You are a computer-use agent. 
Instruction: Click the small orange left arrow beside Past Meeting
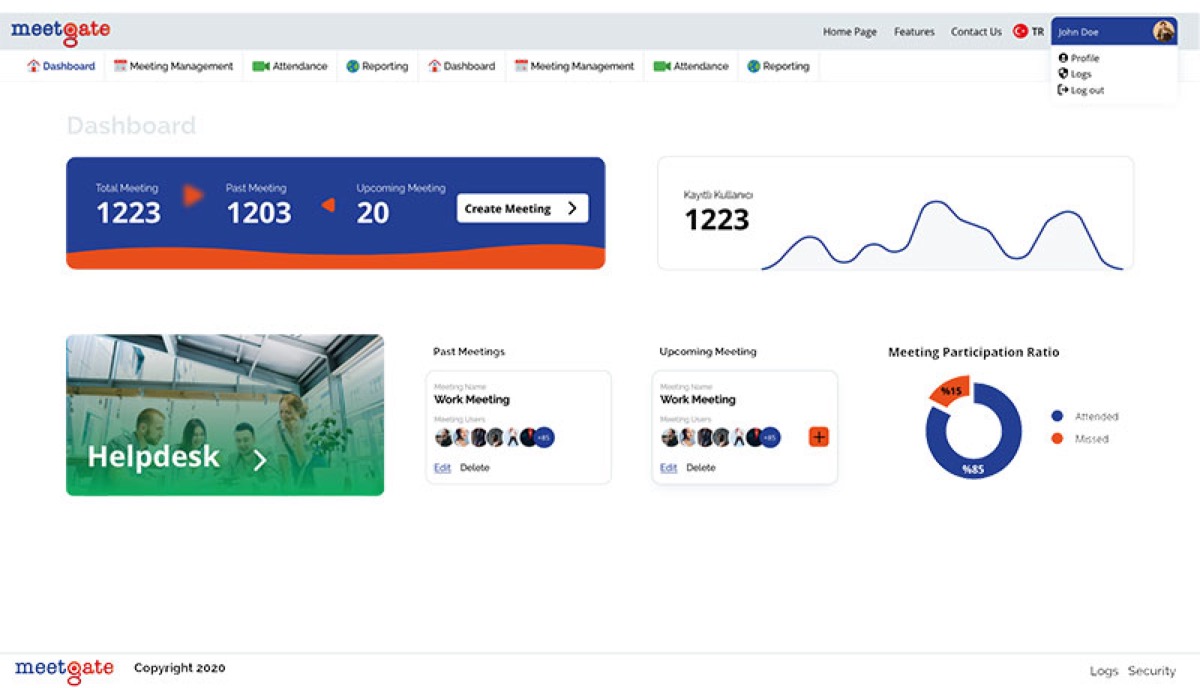point(327,206)
